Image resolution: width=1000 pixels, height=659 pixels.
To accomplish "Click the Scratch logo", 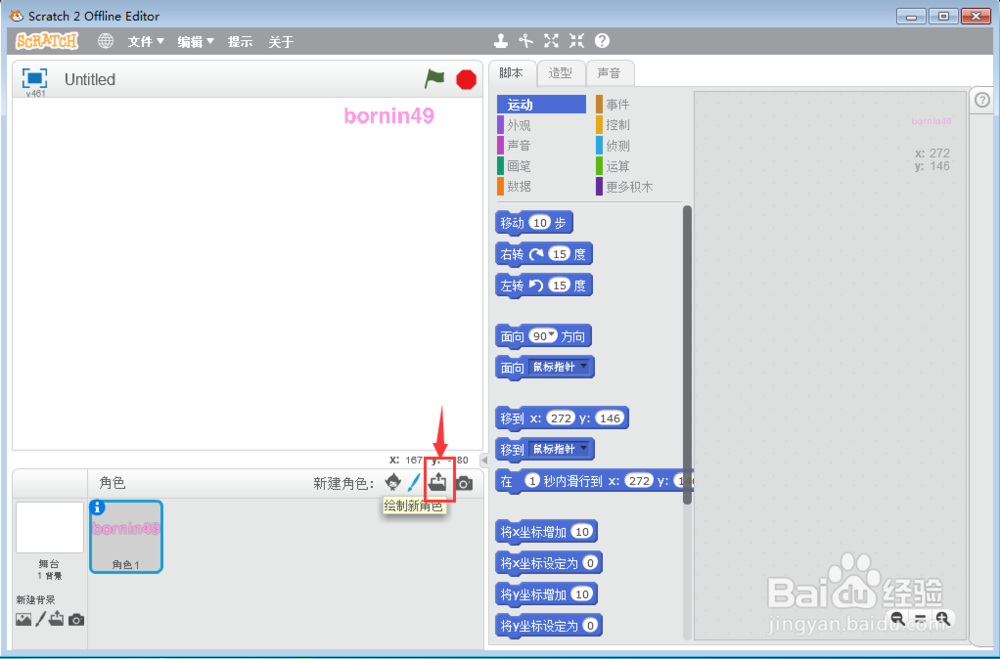I will click(x=47, y=41).
